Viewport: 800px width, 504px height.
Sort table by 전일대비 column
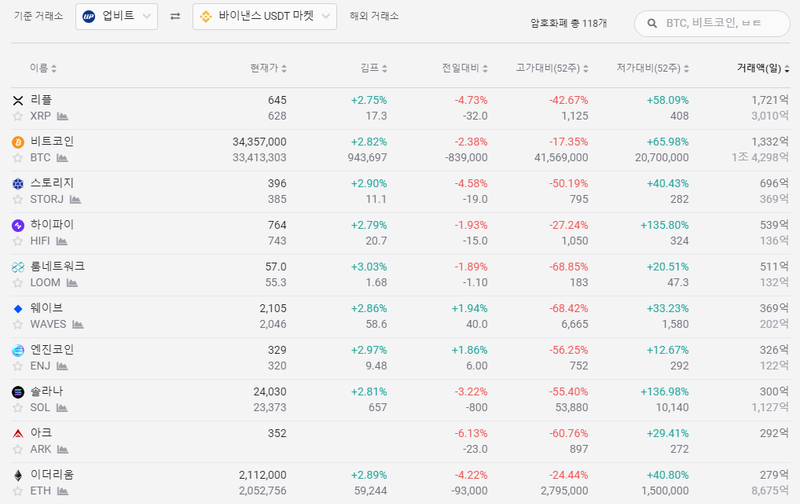(x=465, y=68)
